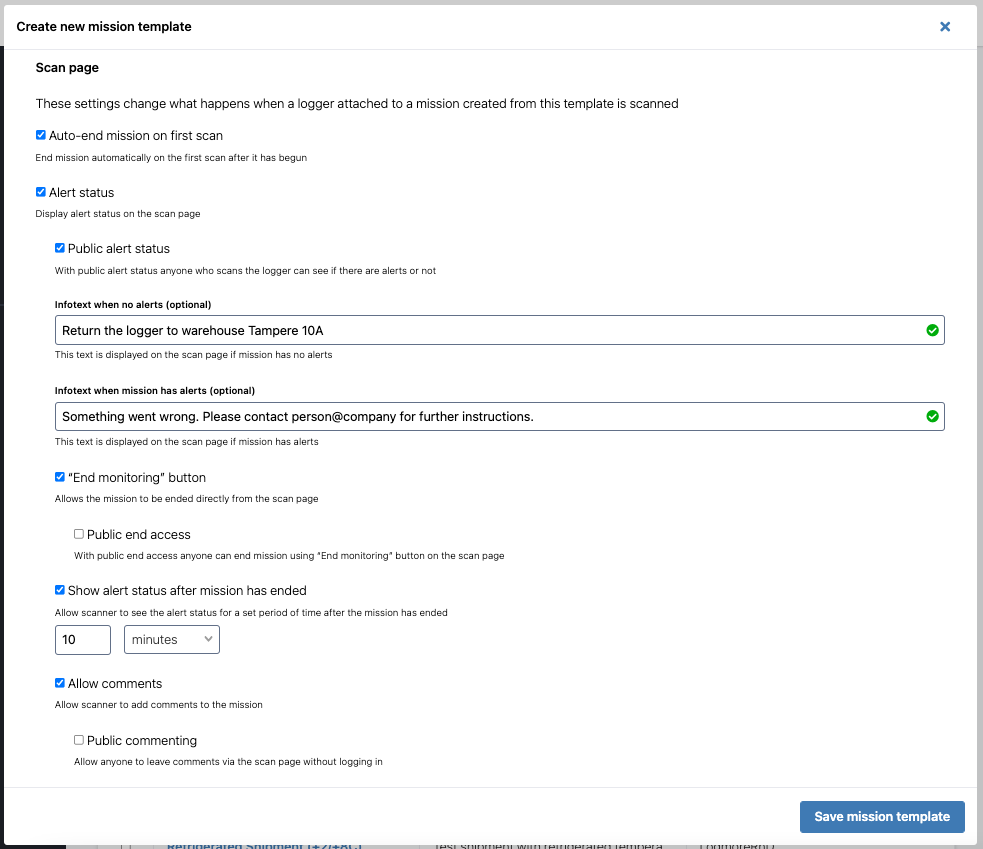Image resolution: width=983 pixels, height=849 pixels.
Task: Click Save mission template
Action: 881,816
